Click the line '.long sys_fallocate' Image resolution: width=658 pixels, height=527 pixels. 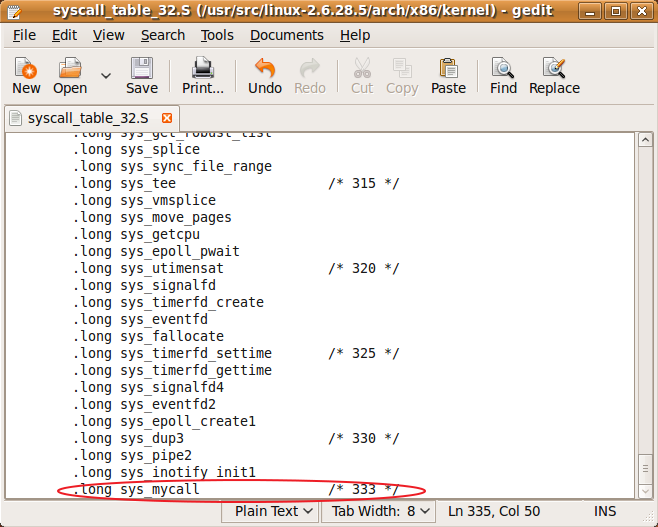pos(148,336)
